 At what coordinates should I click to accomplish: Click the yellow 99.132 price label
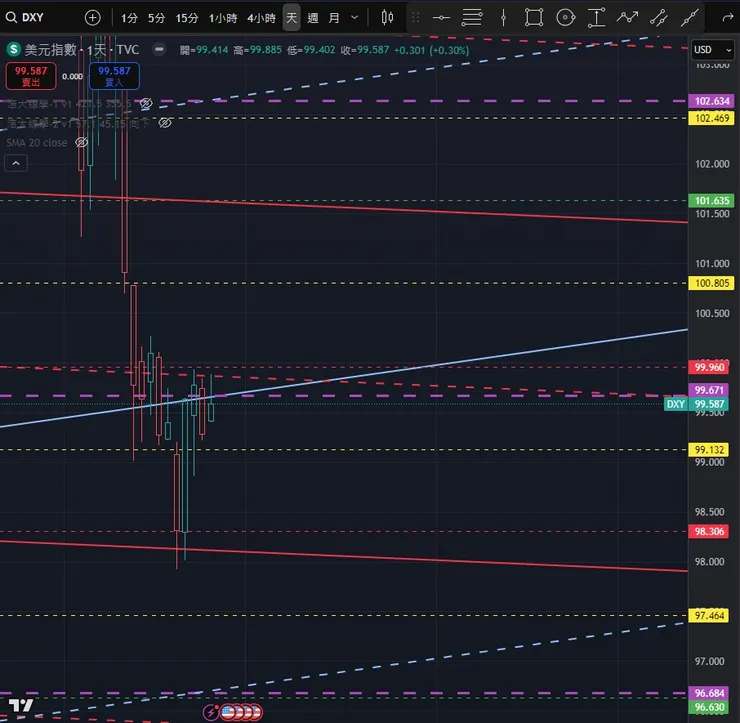709,450
